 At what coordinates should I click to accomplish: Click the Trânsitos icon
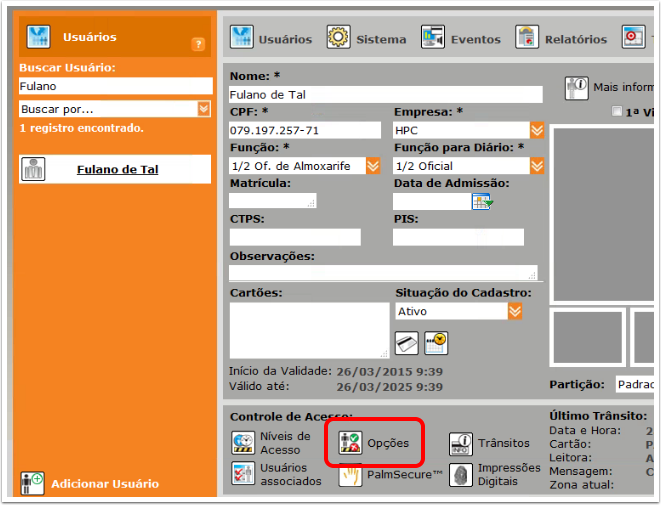[460, 444]
